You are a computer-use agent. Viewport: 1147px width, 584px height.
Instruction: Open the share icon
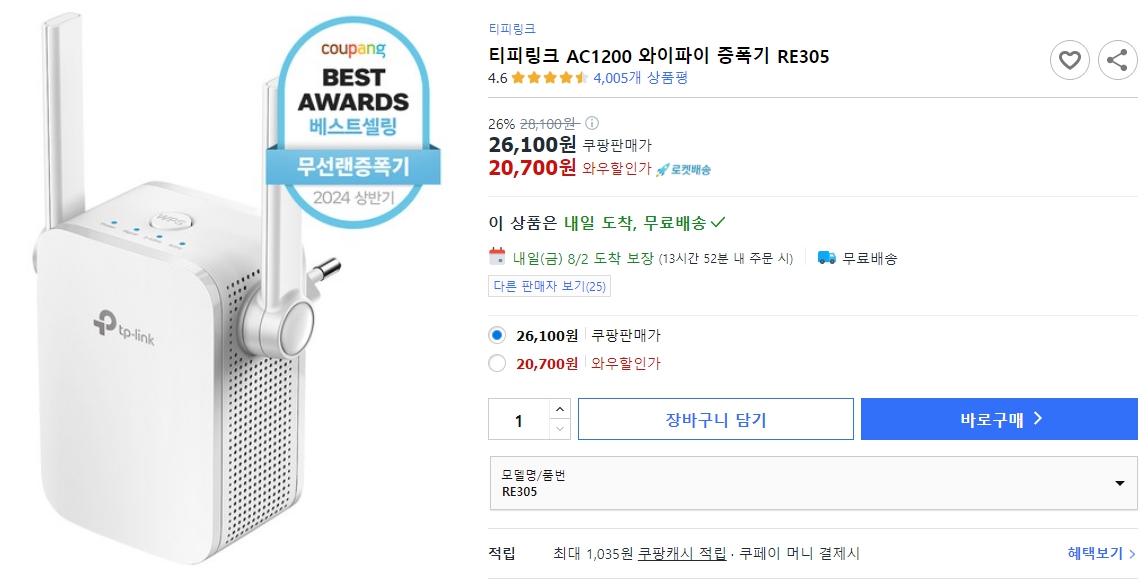pyautogui.click(x=1117, y=59)
